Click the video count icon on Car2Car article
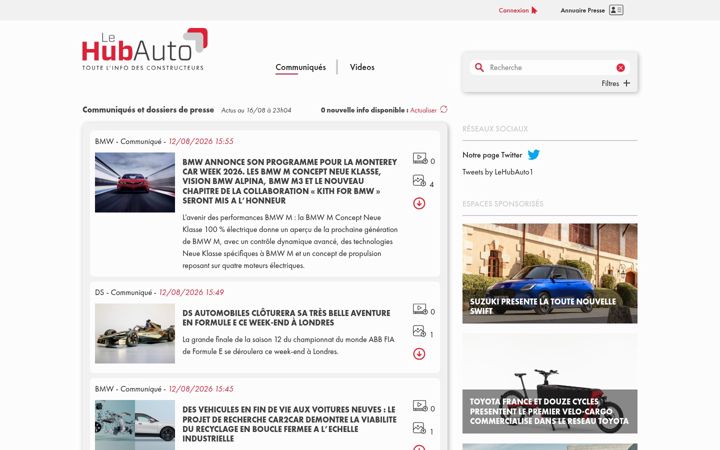This screenshot has width=720, height=450. click(420, 406)
